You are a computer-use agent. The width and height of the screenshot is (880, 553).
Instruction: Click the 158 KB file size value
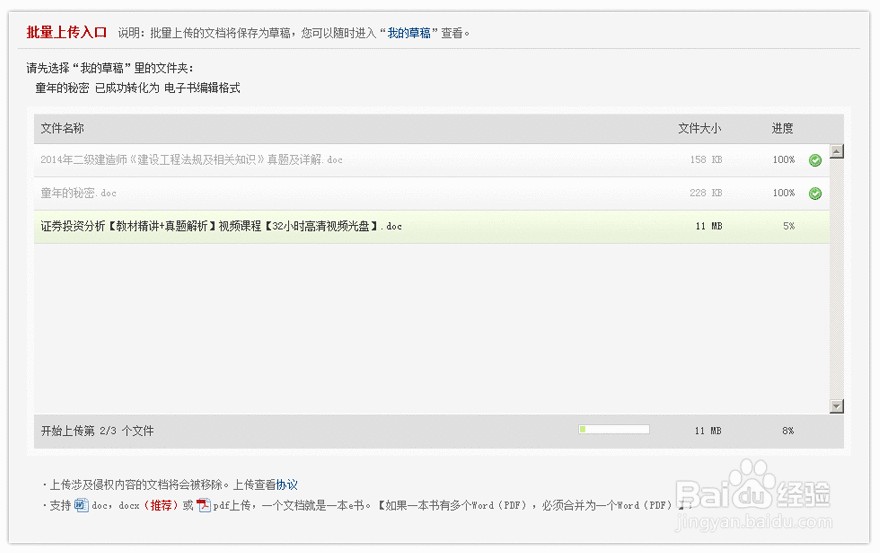click(x=706, y=160)
